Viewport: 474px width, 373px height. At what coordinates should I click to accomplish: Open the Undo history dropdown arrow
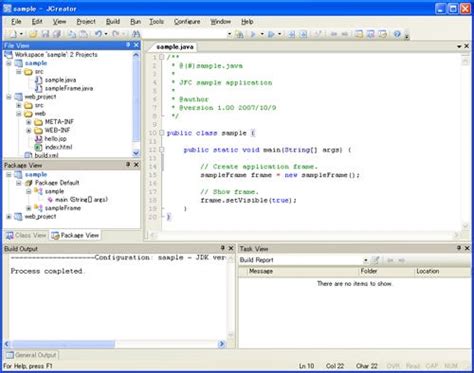106,34
